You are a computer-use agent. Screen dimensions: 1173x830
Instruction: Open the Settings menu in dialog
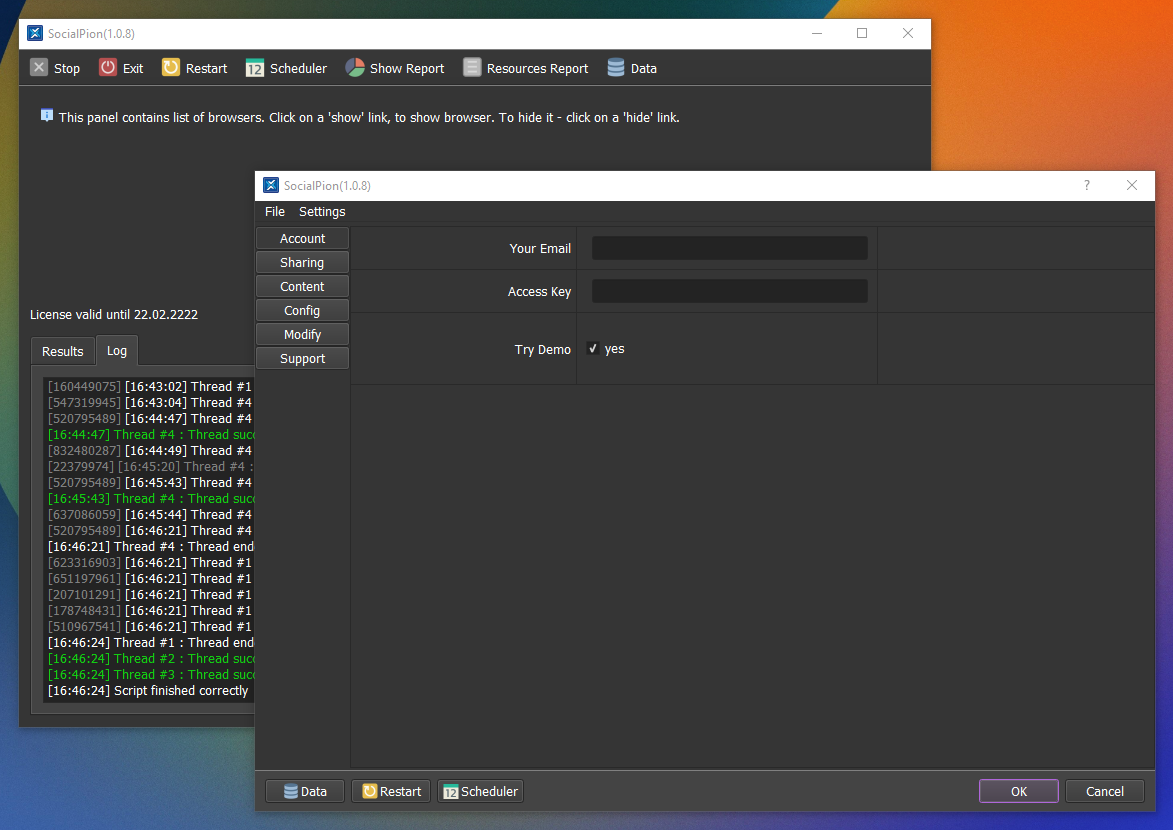(322, 212)
